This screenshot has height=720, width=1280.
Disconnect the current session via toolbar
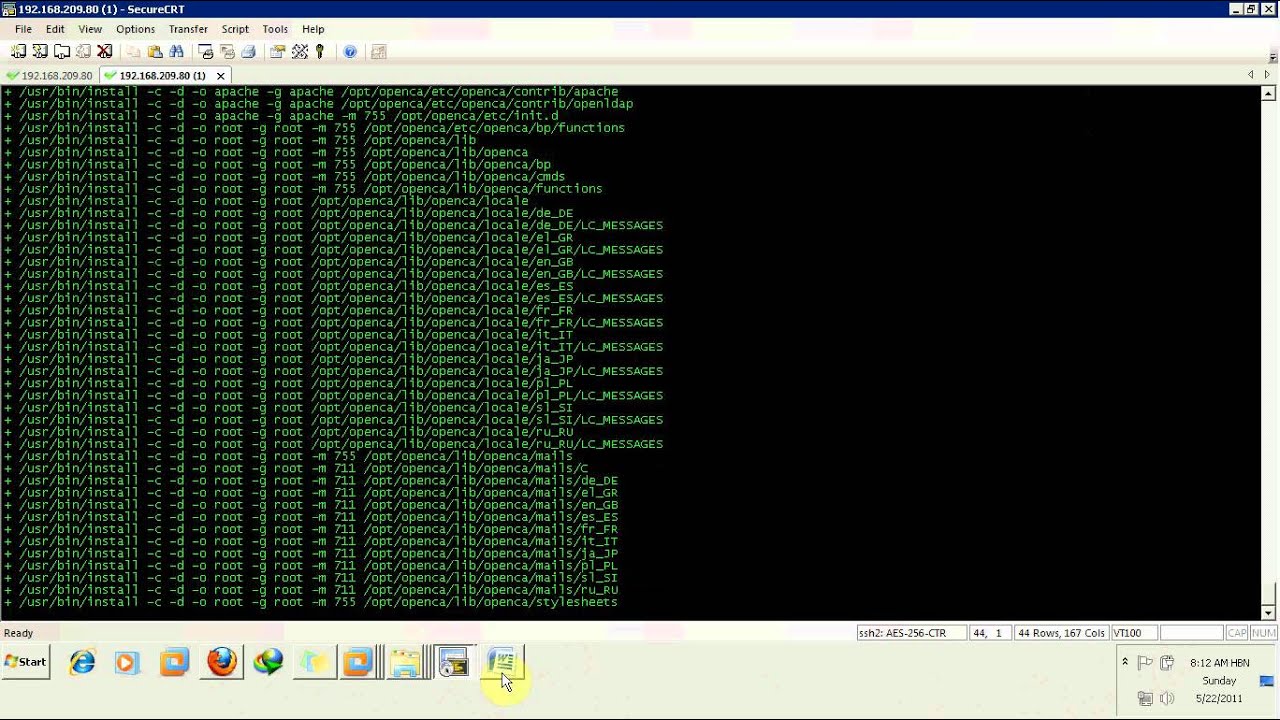click(x=104, y=51)
